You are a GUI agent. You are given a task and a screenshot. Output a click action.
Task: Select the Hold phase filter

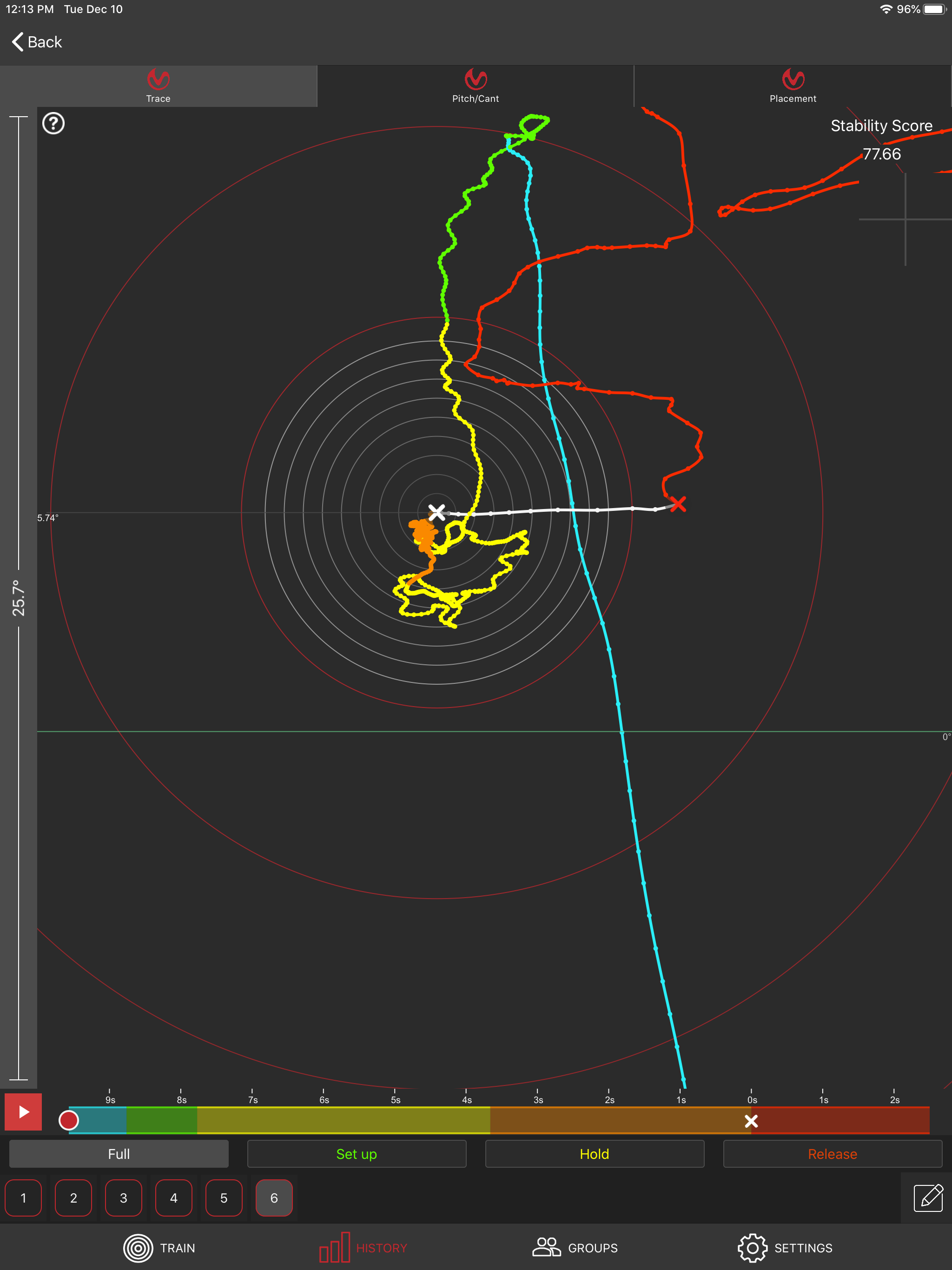click(594, 1154)
